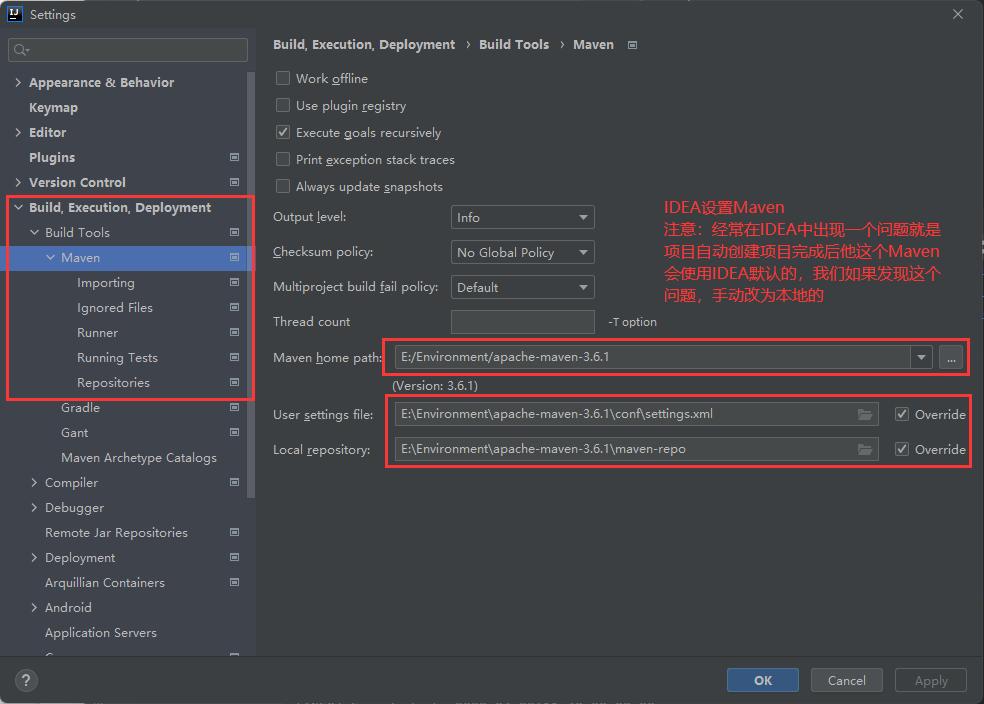Screen dimensions: 984x704
Task: Click the settings search field
Action: coord(128,50)
